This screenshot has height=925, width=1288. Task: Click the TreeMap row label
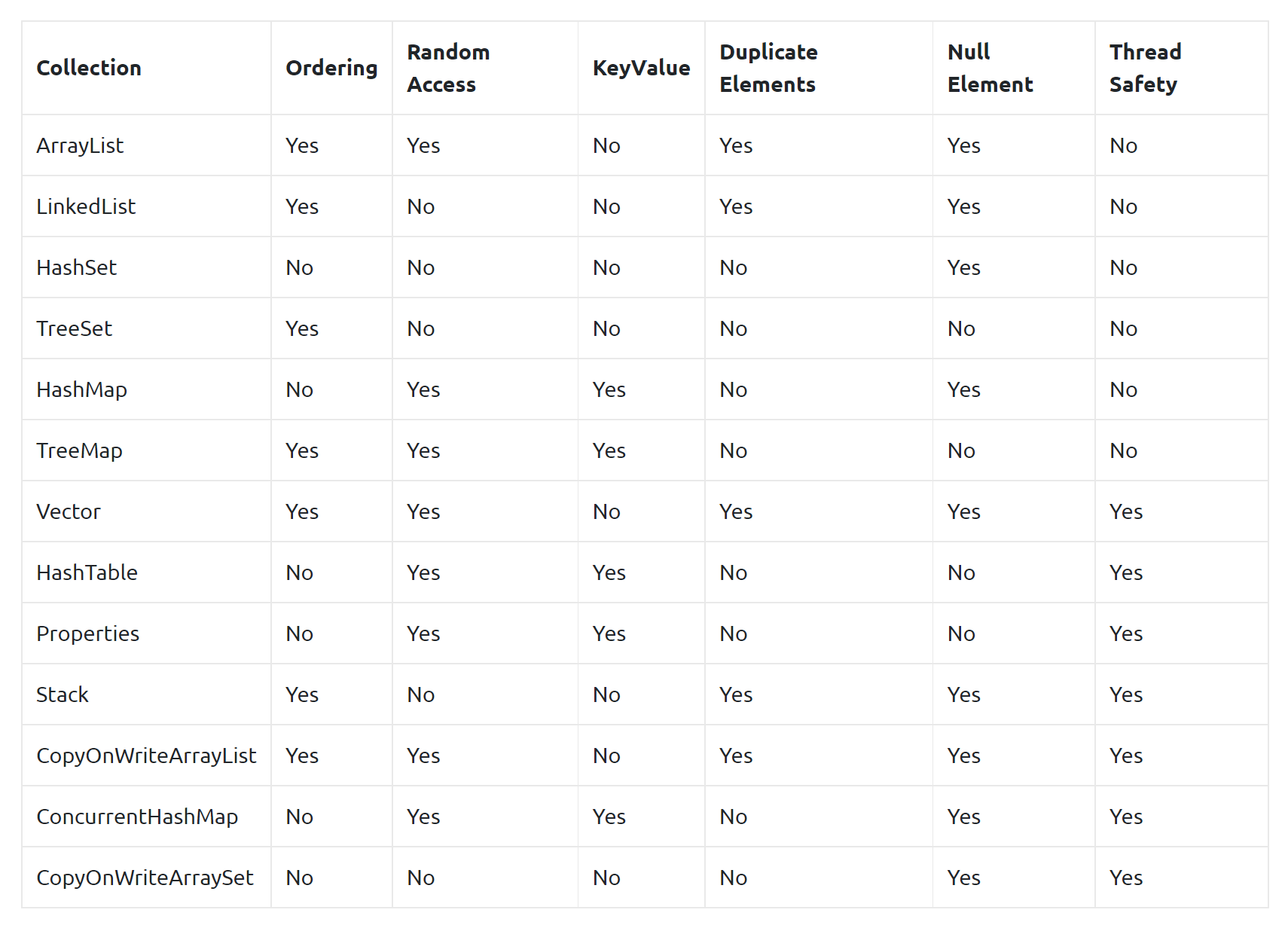click(x=79, y=450)
